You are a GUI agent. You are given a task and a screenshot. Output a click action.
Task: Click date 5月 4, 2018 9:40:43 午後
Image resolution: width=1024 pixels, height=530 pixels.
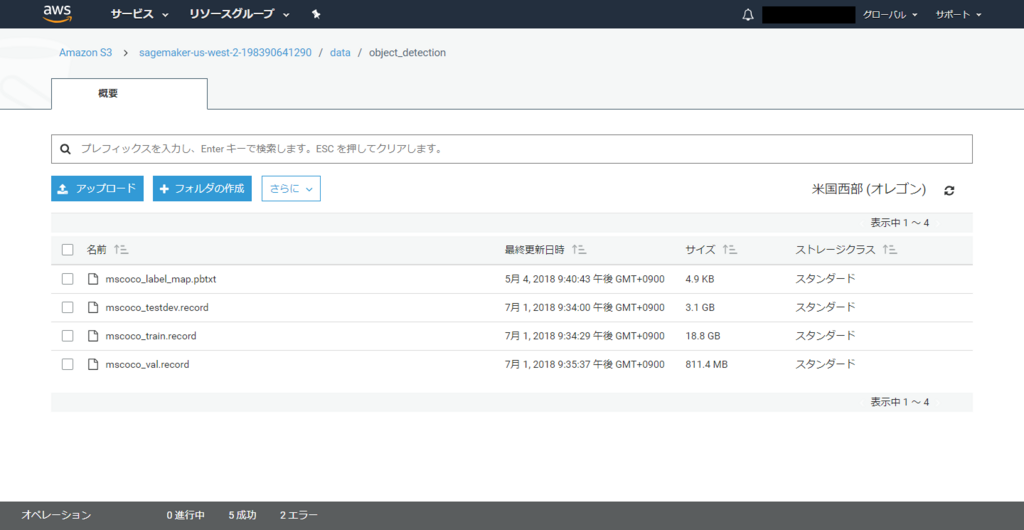(x=584, y=279)
